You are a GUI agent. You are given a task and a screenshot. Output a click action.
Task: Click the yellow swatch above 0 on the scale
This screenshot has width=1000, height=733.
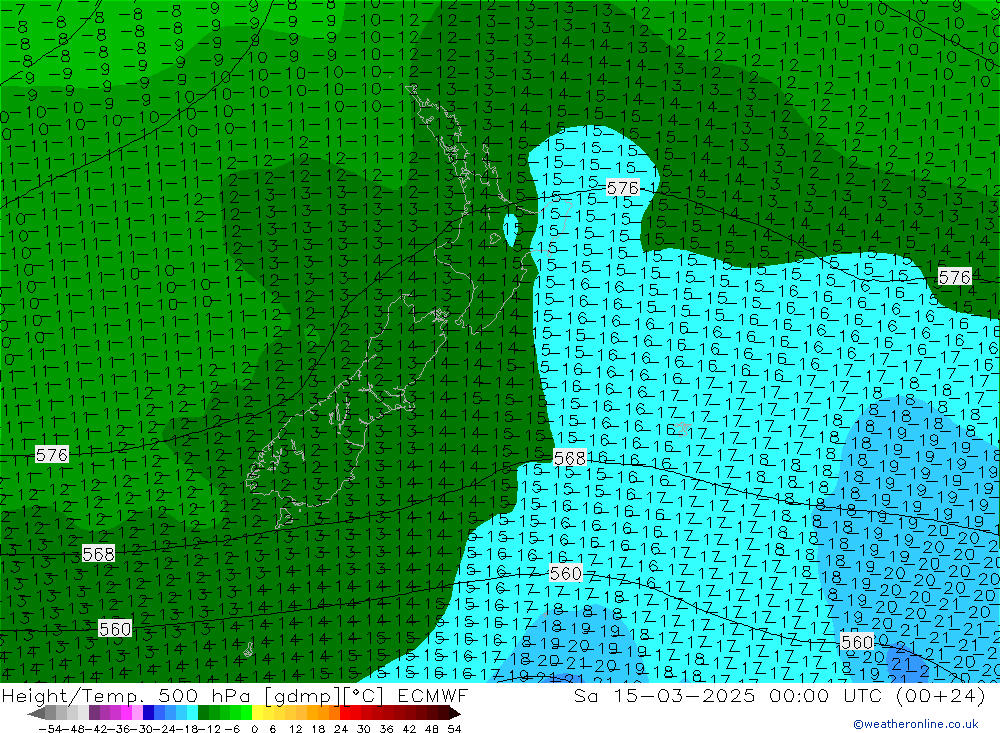click(258, 713)
